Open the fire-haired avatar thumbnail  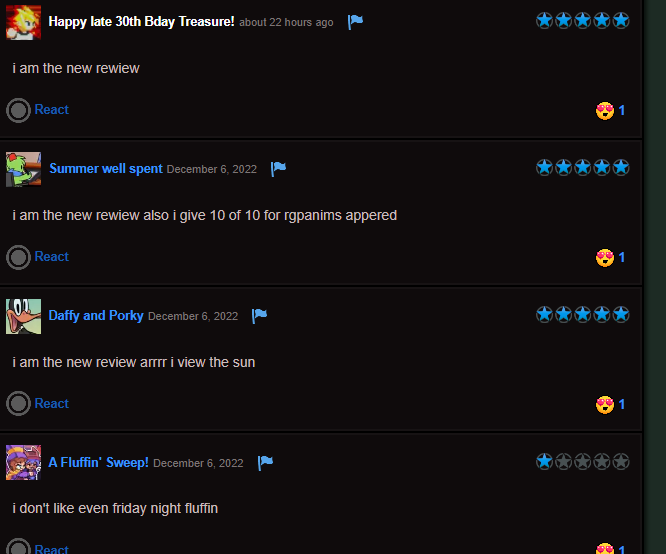click(x=23, y=23)
